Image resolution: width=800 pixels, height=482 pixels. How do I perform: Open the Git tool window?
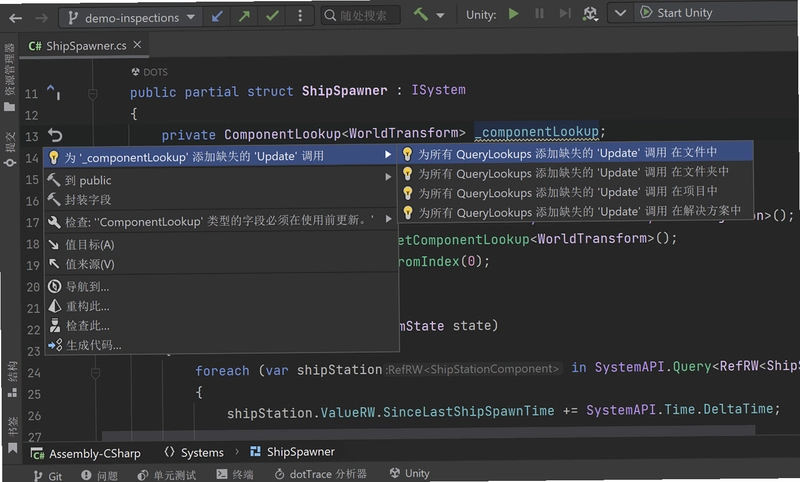[x=47, y=476]
